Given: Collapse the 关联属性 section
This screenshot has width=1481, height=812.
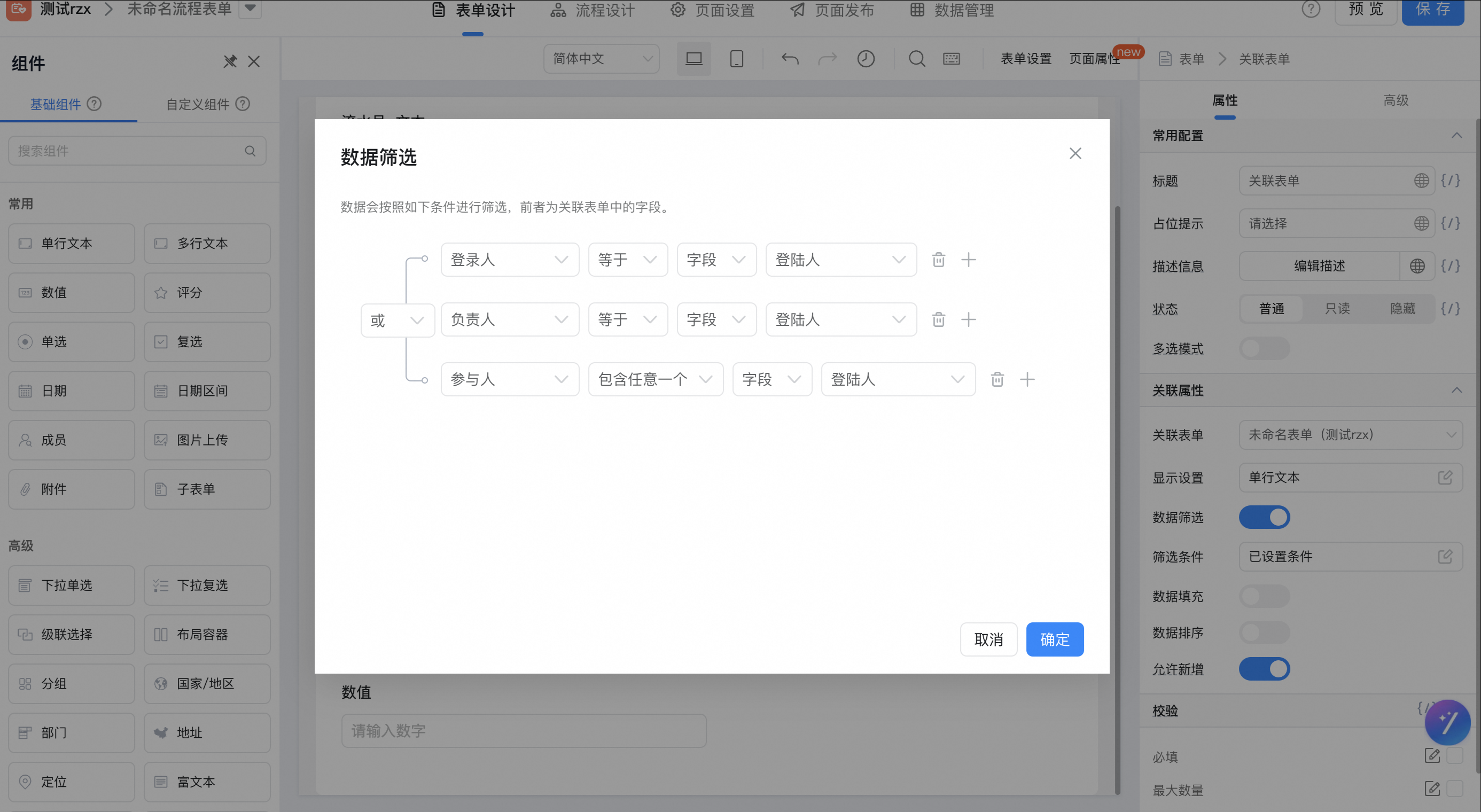Looking at the screenshot, I should pyautogui.click(x=1456, y=391).
